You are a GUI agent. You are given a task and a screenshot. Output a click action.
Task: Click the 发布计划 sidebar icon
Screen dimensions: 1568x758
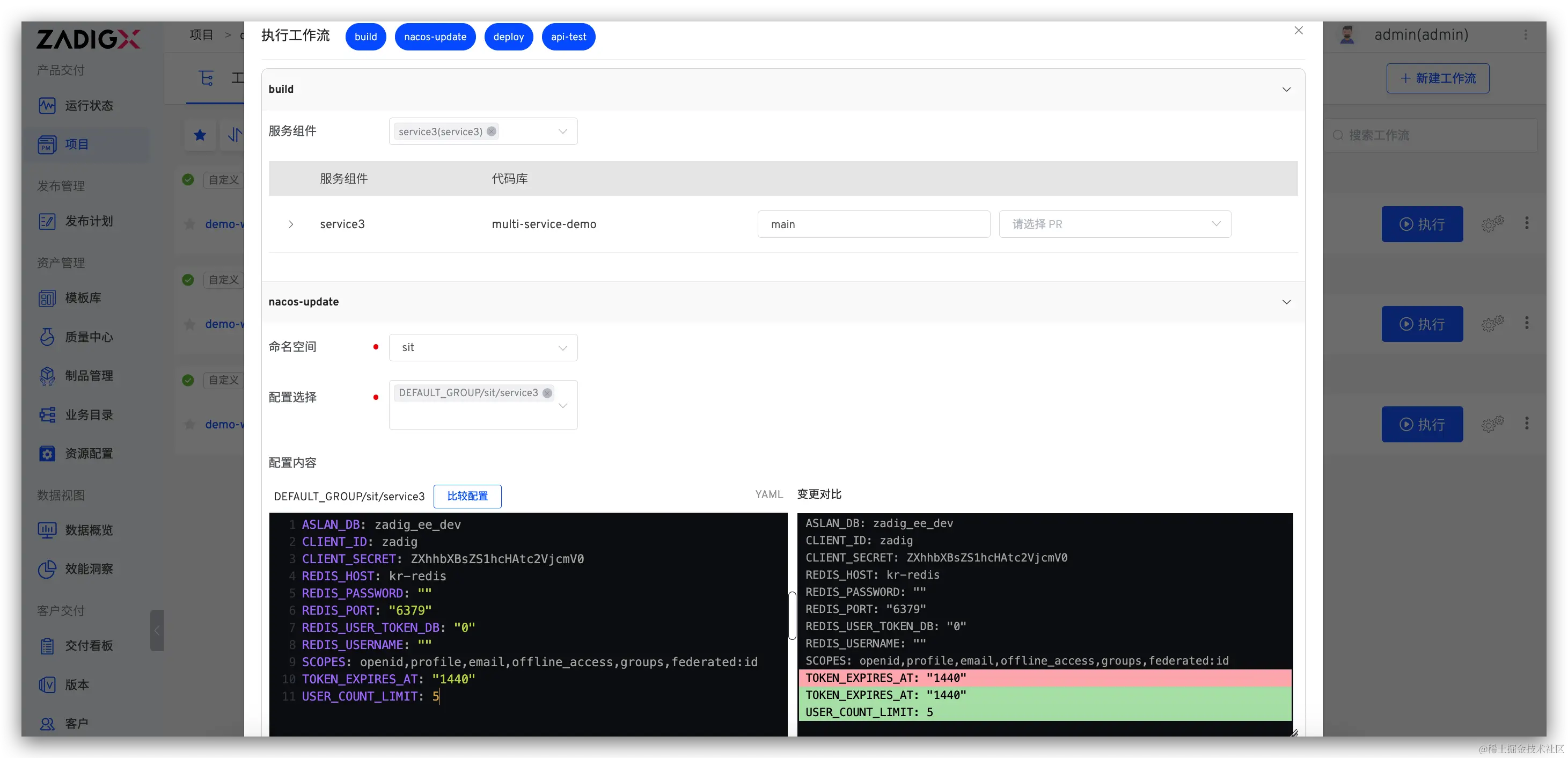(47, 222)
